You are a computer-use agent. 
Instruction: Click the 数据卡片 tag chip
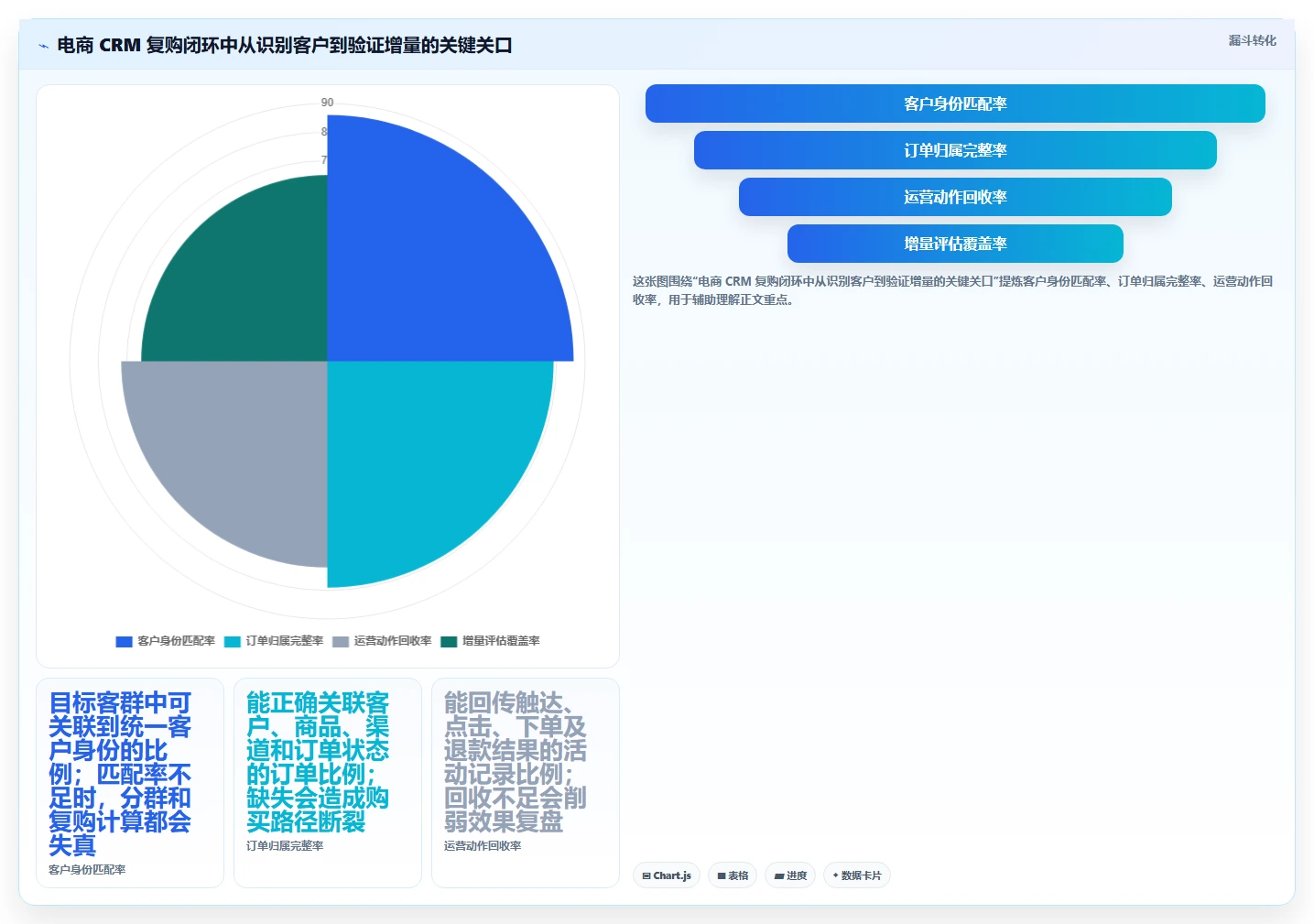click(x=857, y=875)
